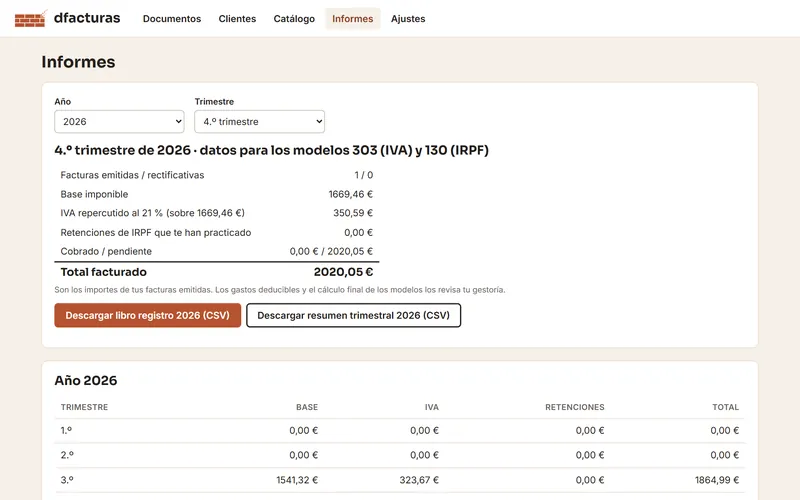Image resolution: width=800 pixels, height=500 pixels.
Task: Click the Base imponible label
Action: [94, 194]
